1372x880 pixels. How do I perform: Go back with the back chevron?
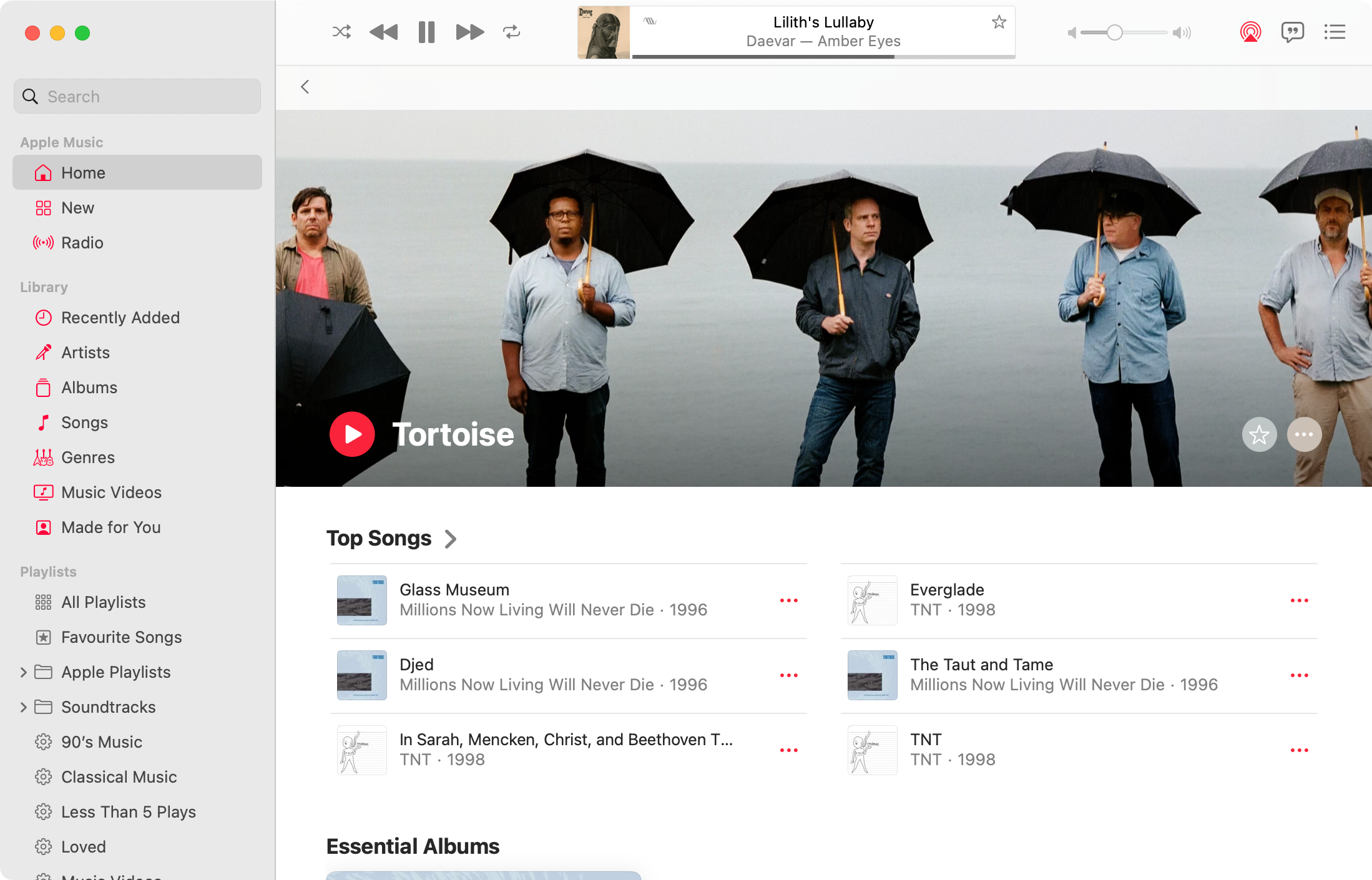[305, 87]
